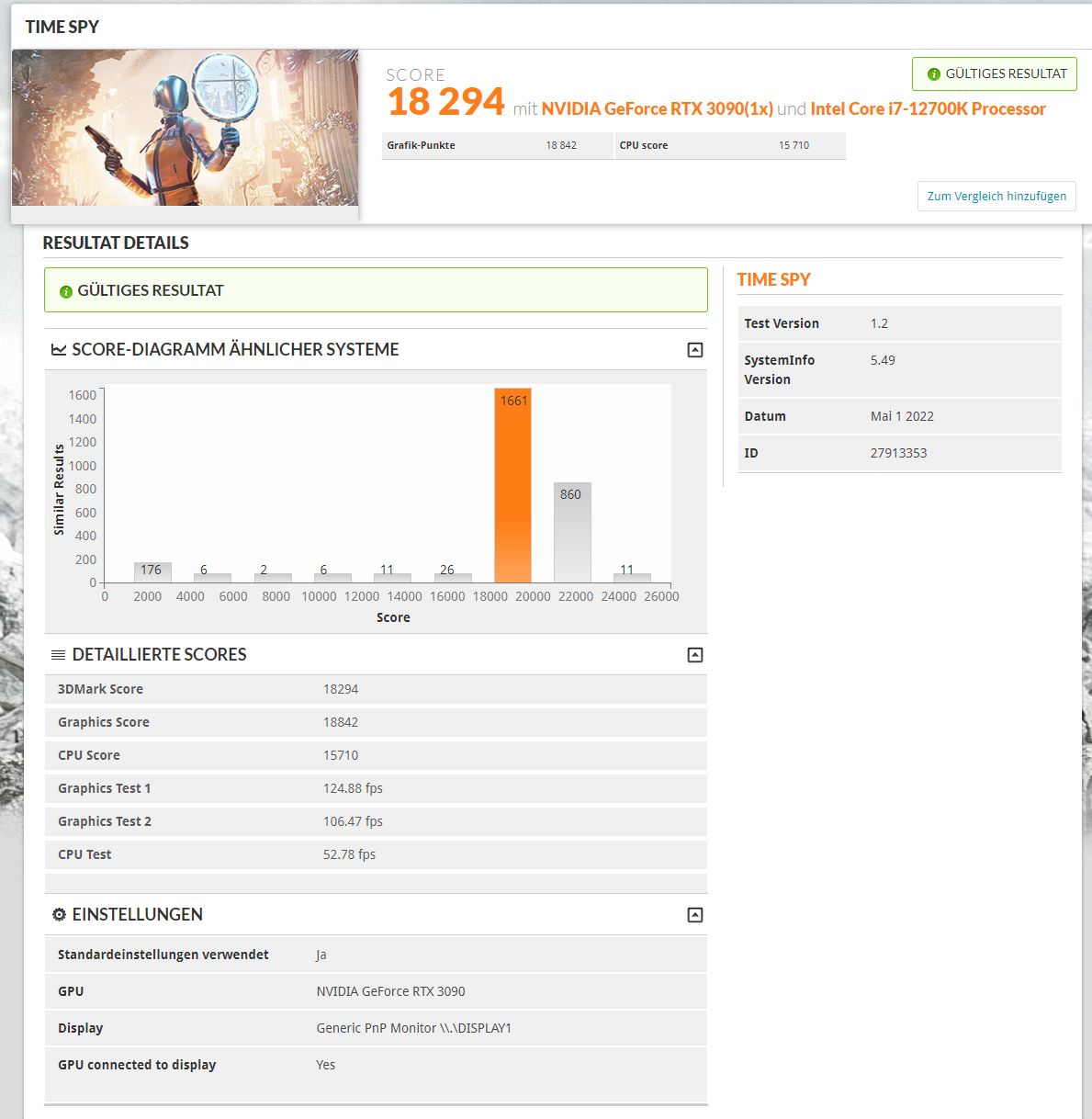The image size is (1092, 1119).
Task: Collapse the Score-Diagramm ähnlicher Systeme section
Action: 695,350
